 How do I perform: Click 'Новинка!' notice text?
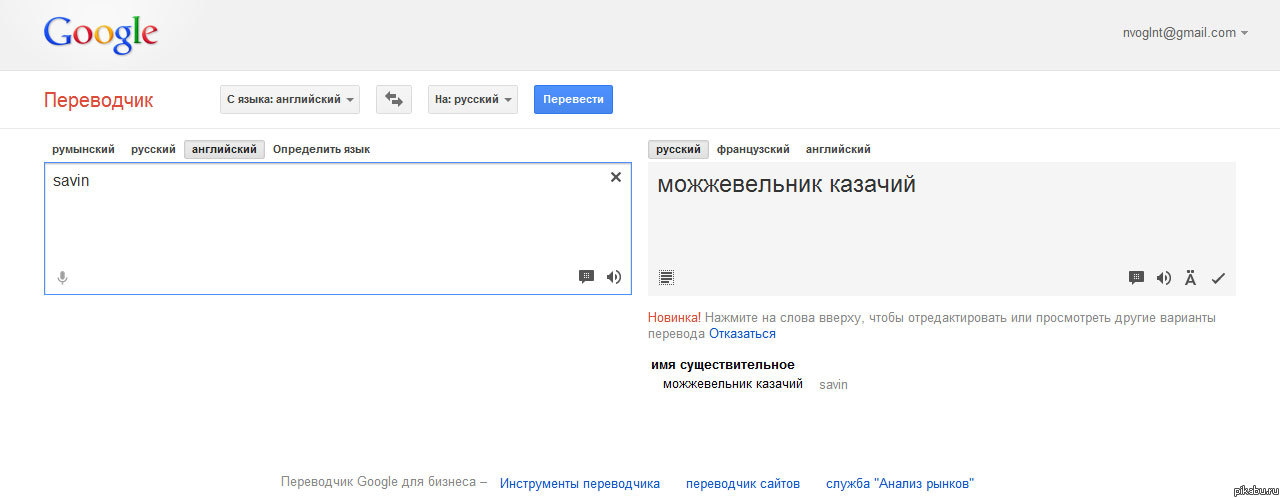(674, 318)
